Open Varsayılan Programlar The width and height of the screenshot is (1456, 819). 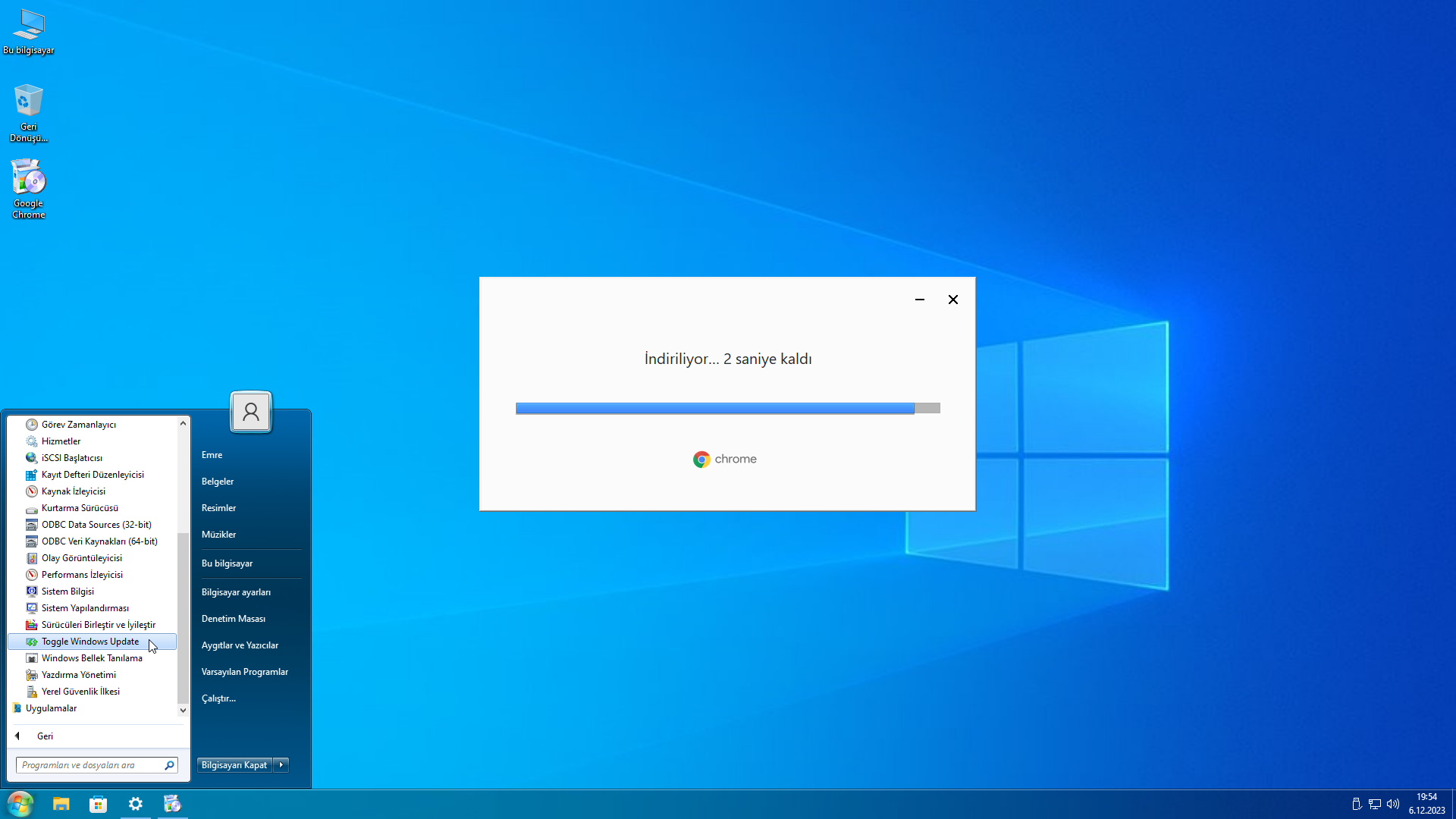pyautogui.click(x=250, y=672)
